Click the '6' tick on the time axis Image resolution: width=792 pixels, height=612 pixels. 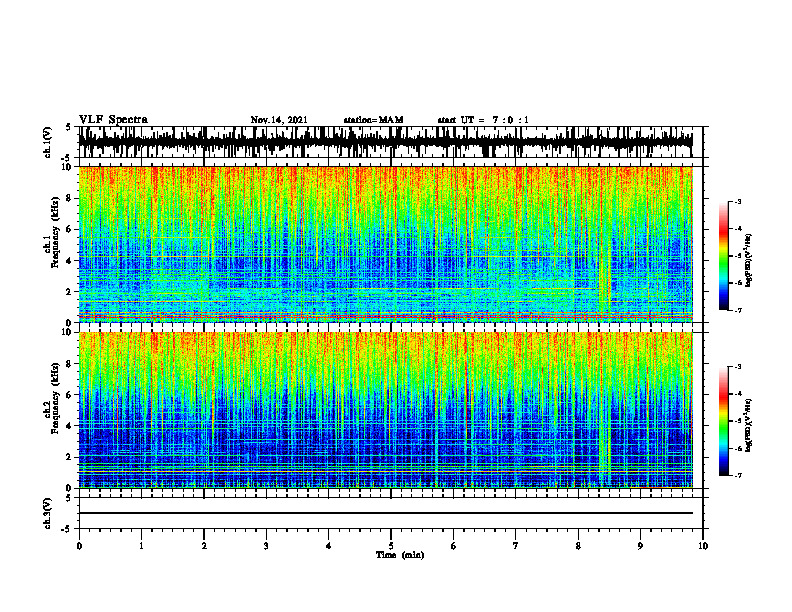pyautogui.click(x=454, y=546)
